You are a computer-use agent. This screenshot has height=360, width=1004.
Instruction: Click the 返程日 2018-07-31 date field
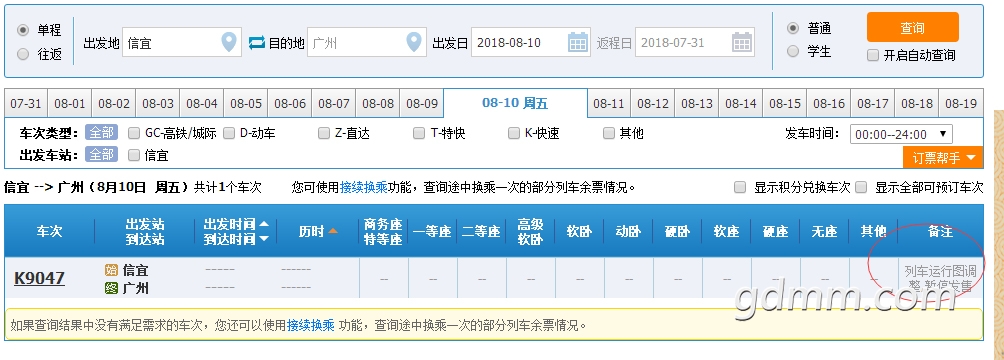coord(695,43)
